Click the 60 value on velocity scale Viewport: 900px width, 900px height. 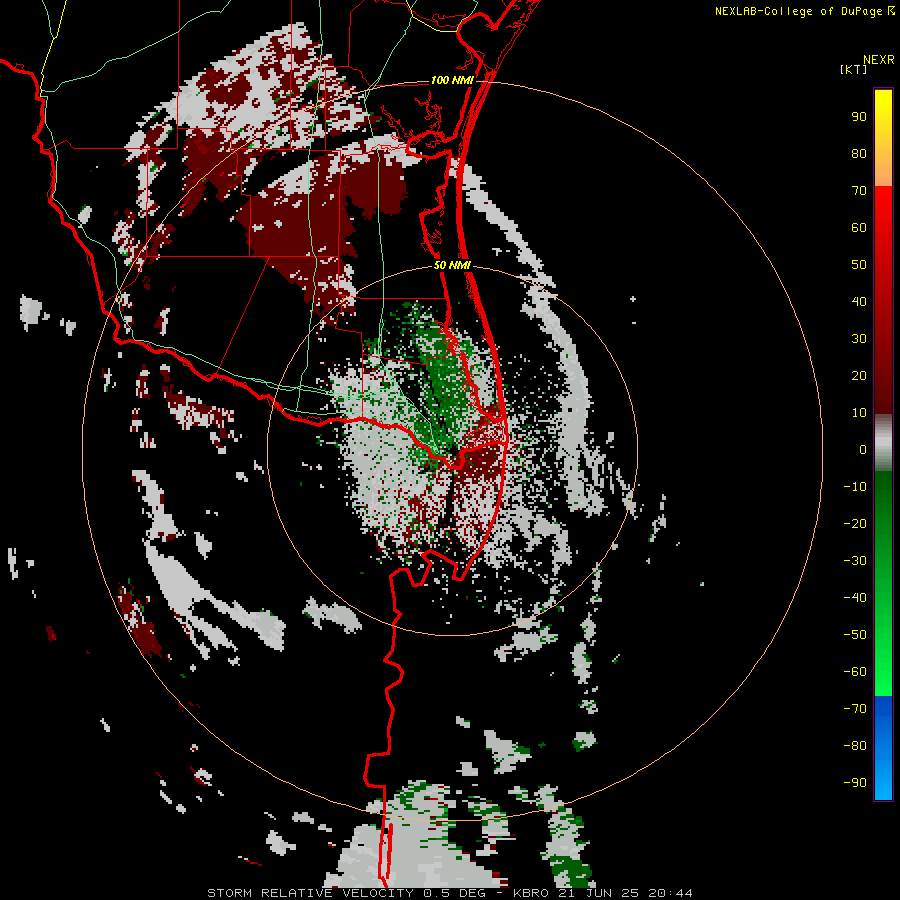click(859, 227)
